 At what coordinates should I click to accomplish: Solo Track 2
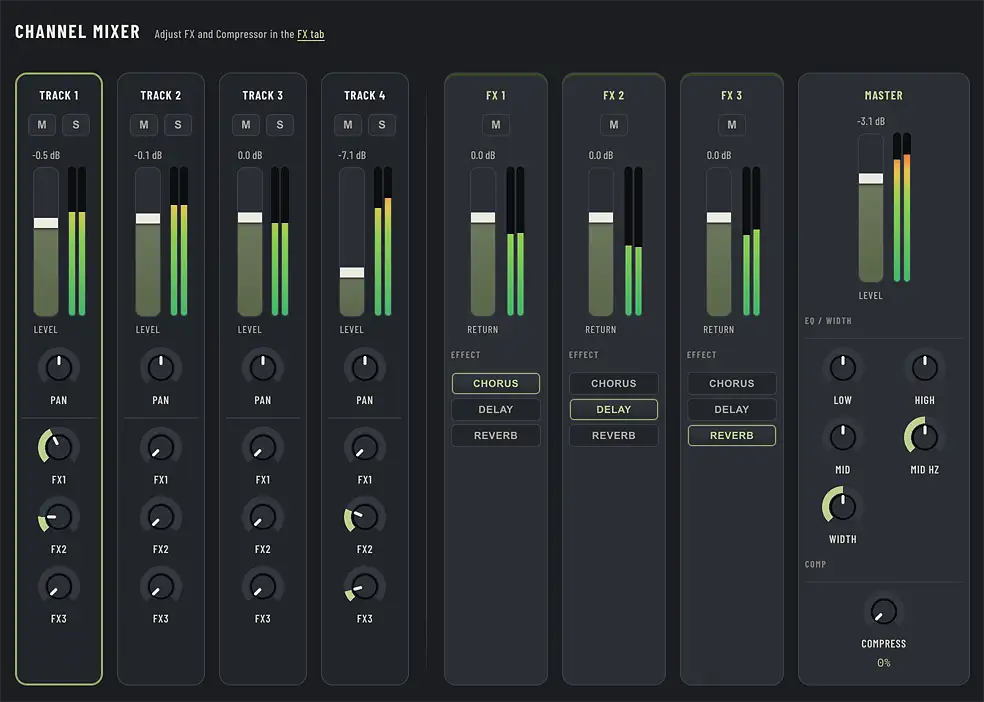pos(178,125)
